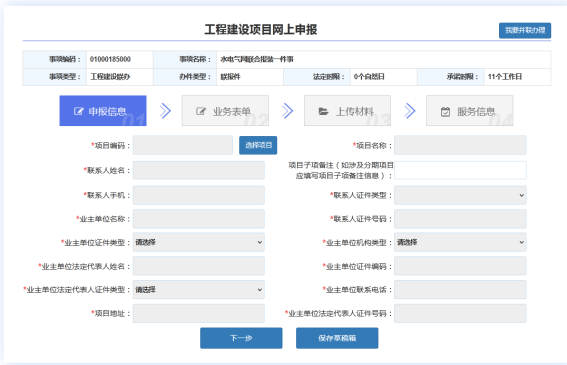This screenshot has width=567, height=365.
Task: Focus the 项目名称 input field
Action: pyautogui.click(x=460, y=145)
